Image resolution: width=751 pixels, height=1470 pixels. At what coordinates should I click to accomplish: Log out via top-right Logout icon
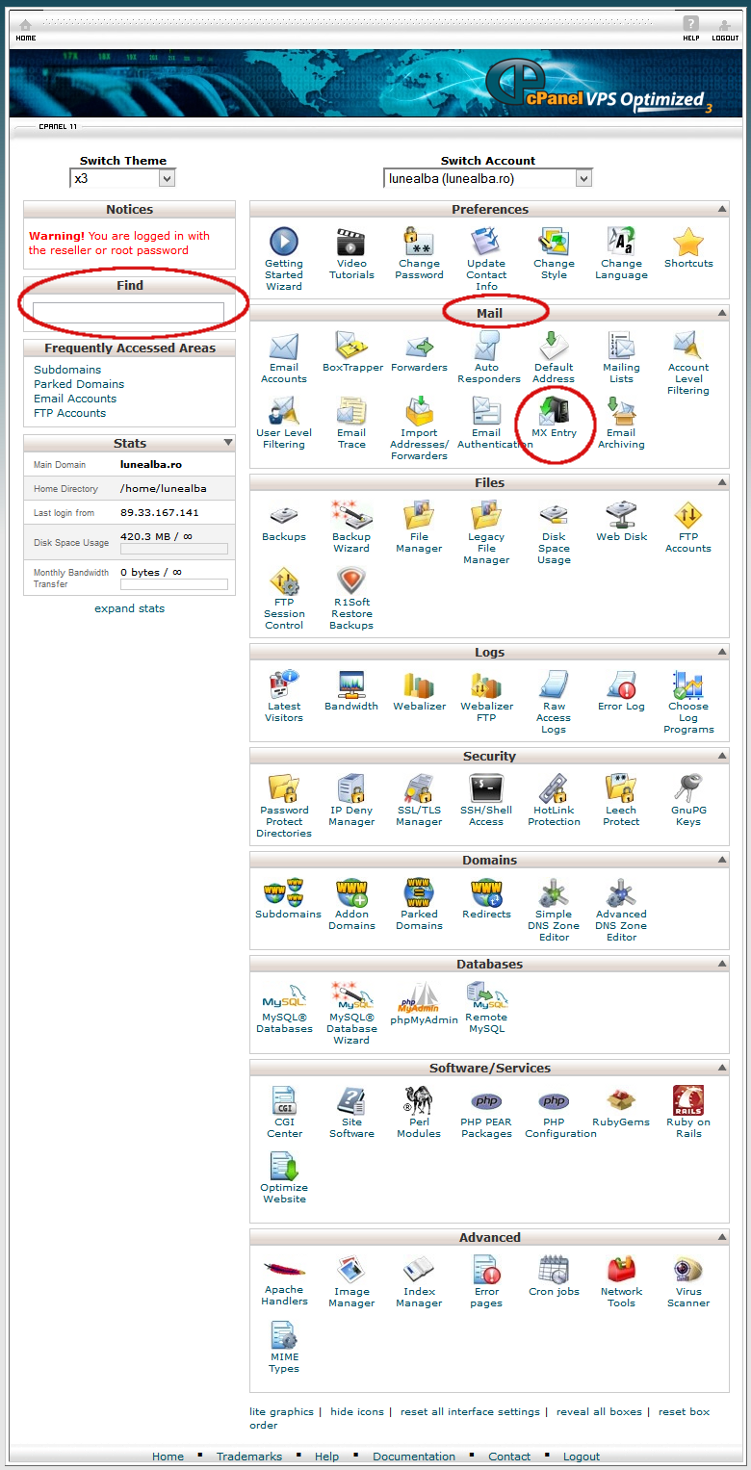[726, 28]
